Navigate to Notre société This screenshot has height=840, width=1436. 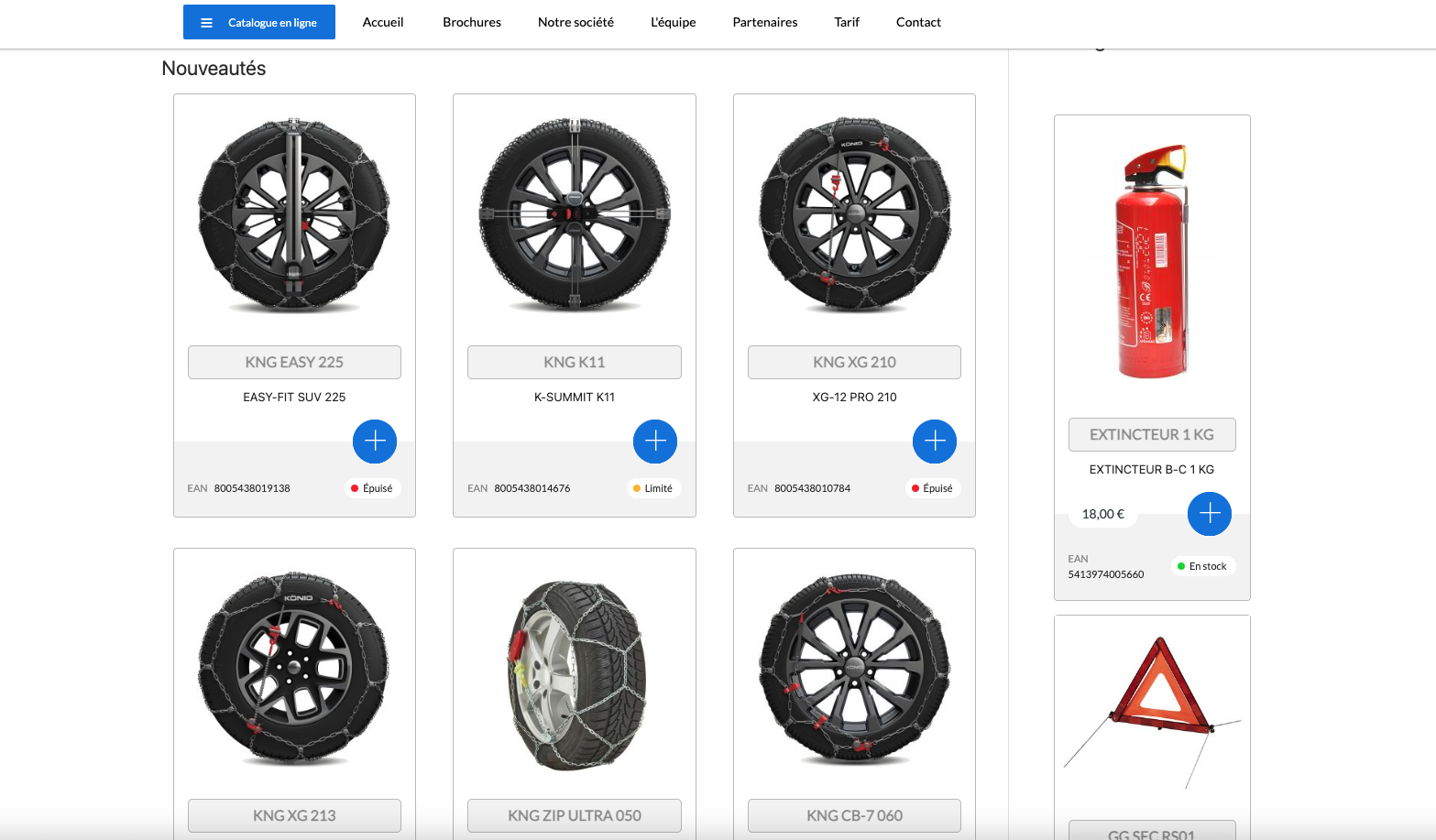575,22
